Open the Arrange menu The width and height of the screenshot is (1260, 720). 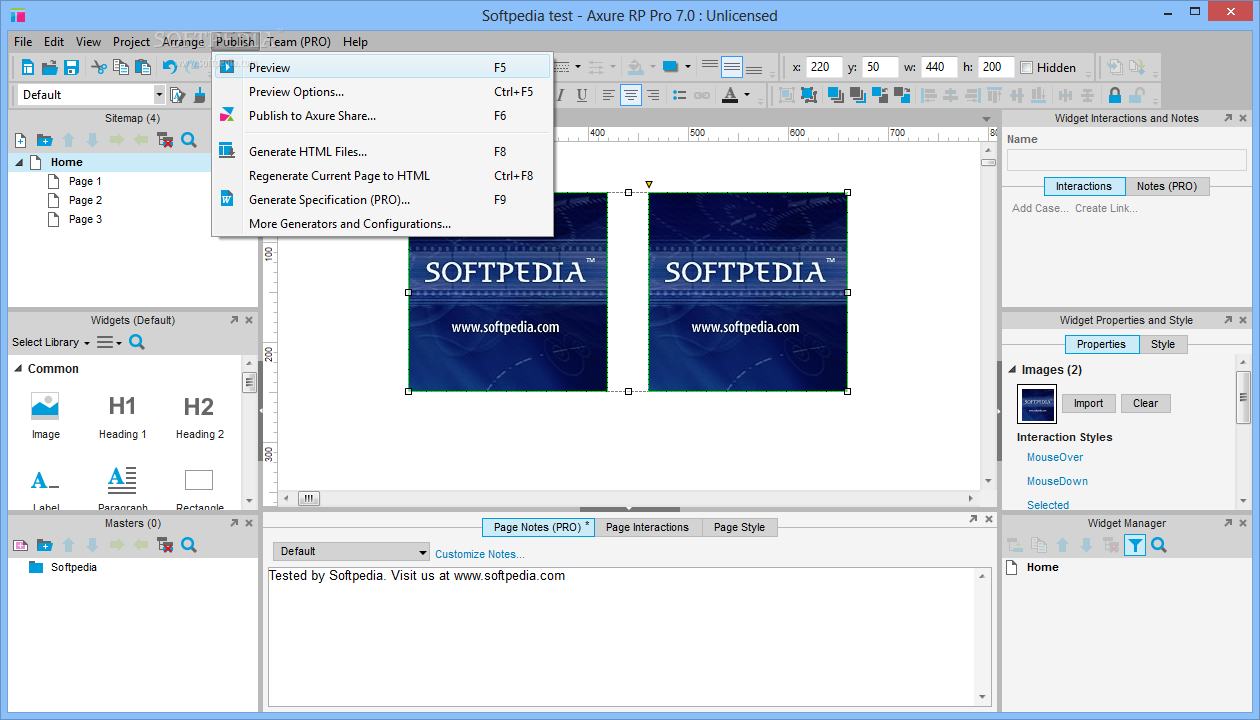[183, 41]
